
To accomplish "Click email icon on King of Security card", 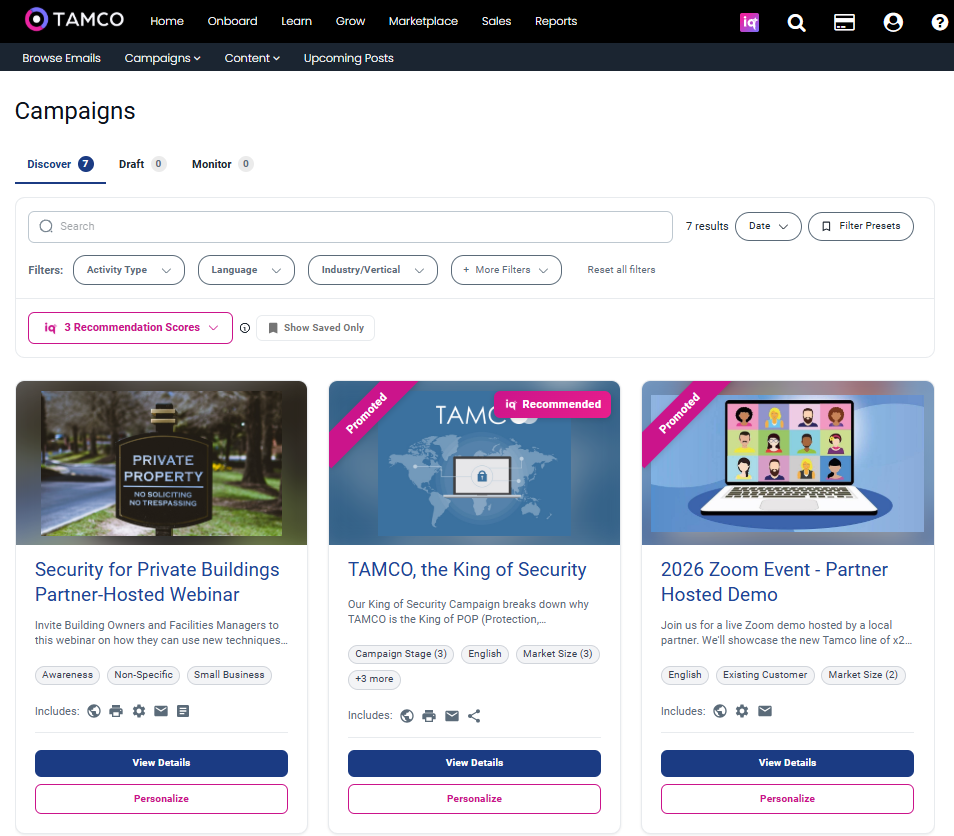I will click(x=451, y=716).
